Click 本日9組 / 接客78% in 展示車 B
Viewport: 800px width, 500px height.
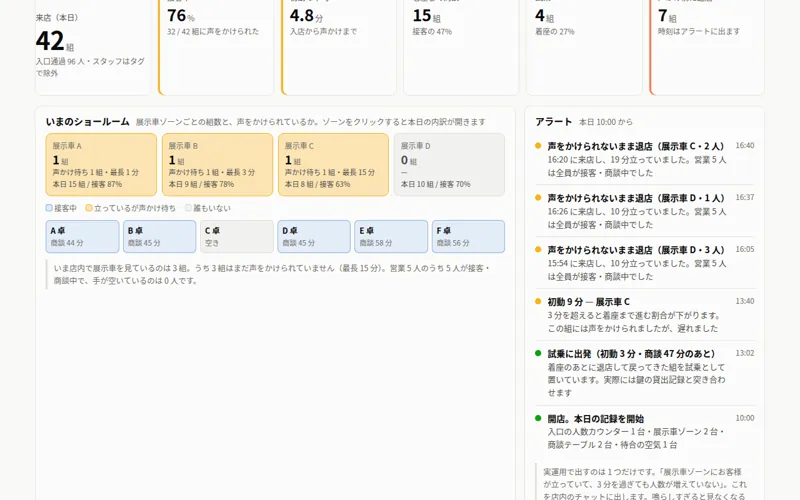pos(201,184)
